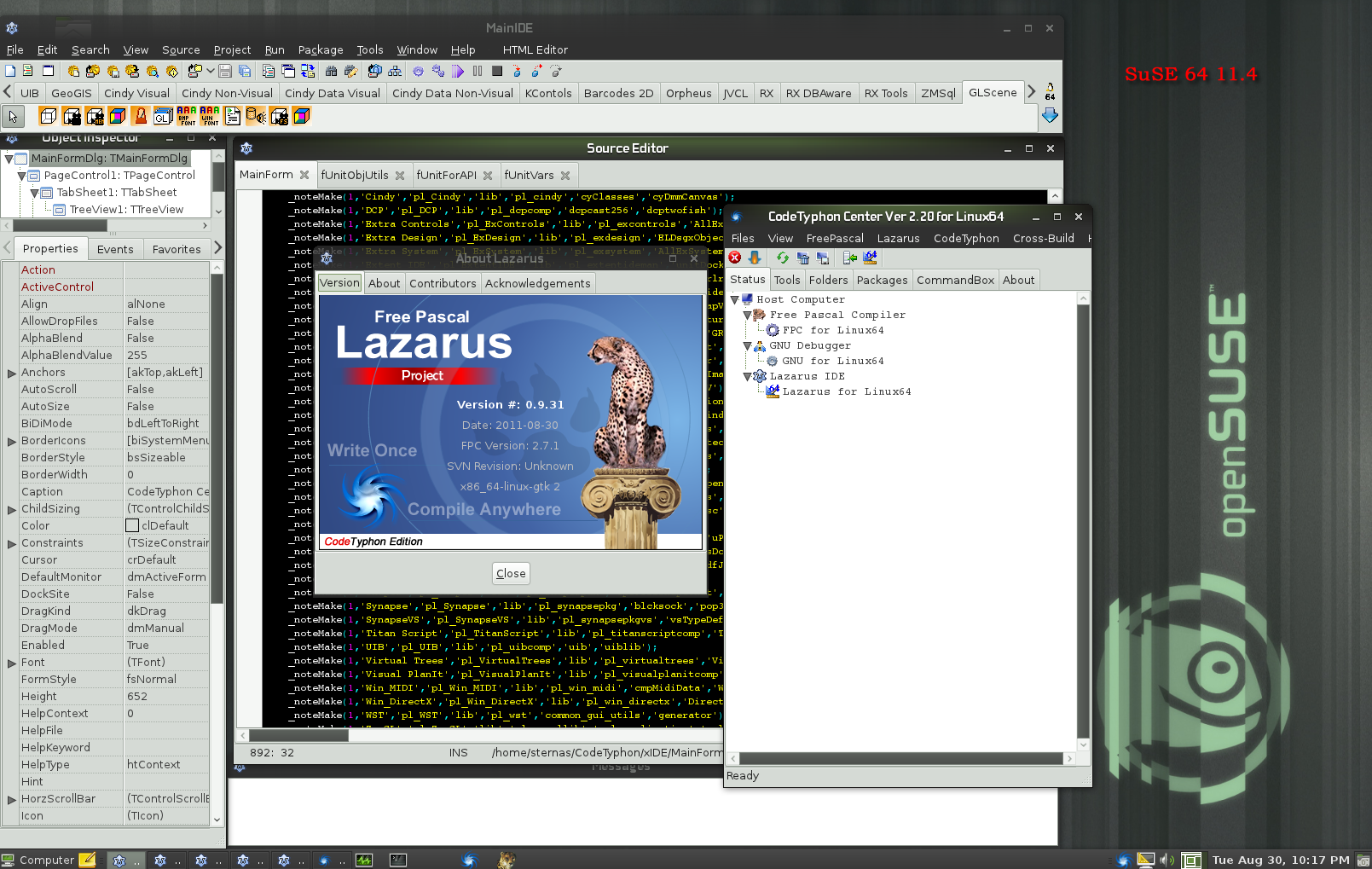Viewport: 1372px width, 869px height.
Task: Click the server green arrow icon in CodeTyphon Center
Action: pos(849,258)
